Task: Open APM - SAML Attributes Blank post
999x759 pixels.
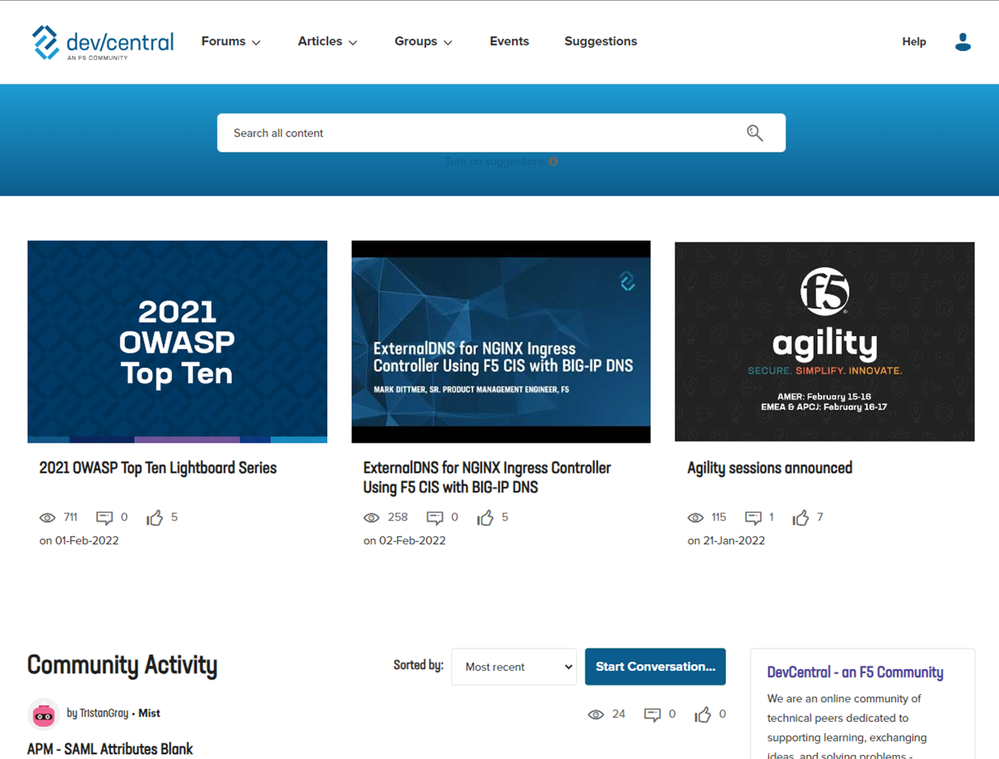Action: tap(110, 749)
